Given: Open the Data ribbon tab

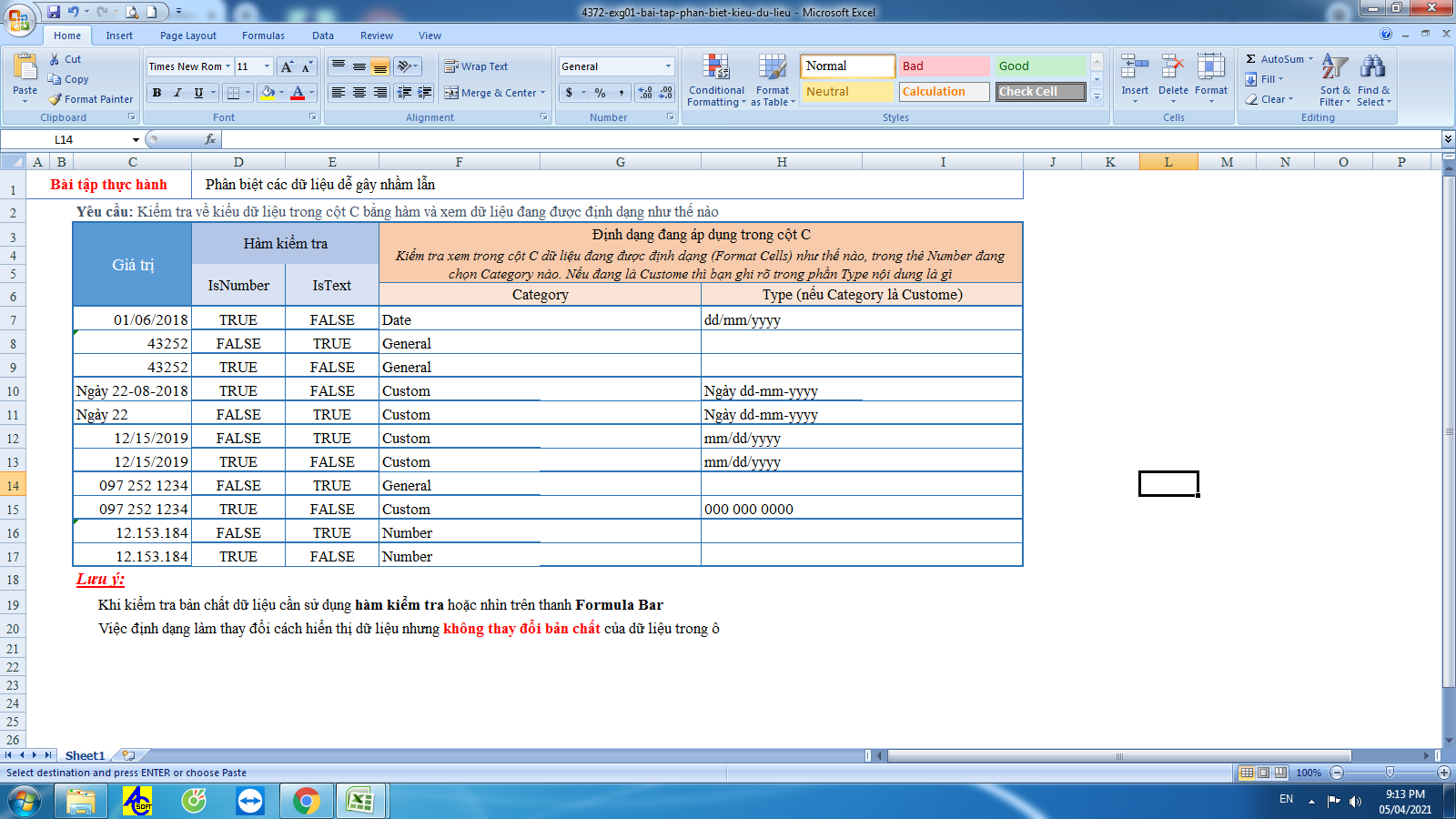Looking at the screenshot, I should point(323,35).
